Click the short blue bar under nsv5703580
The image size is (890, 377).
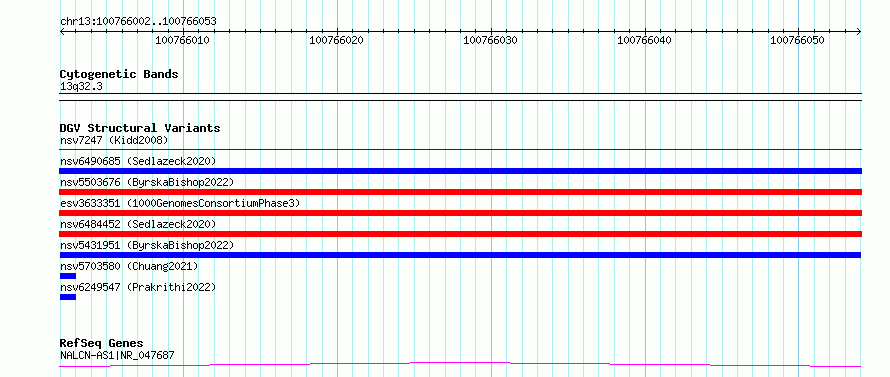click(68, 276)
